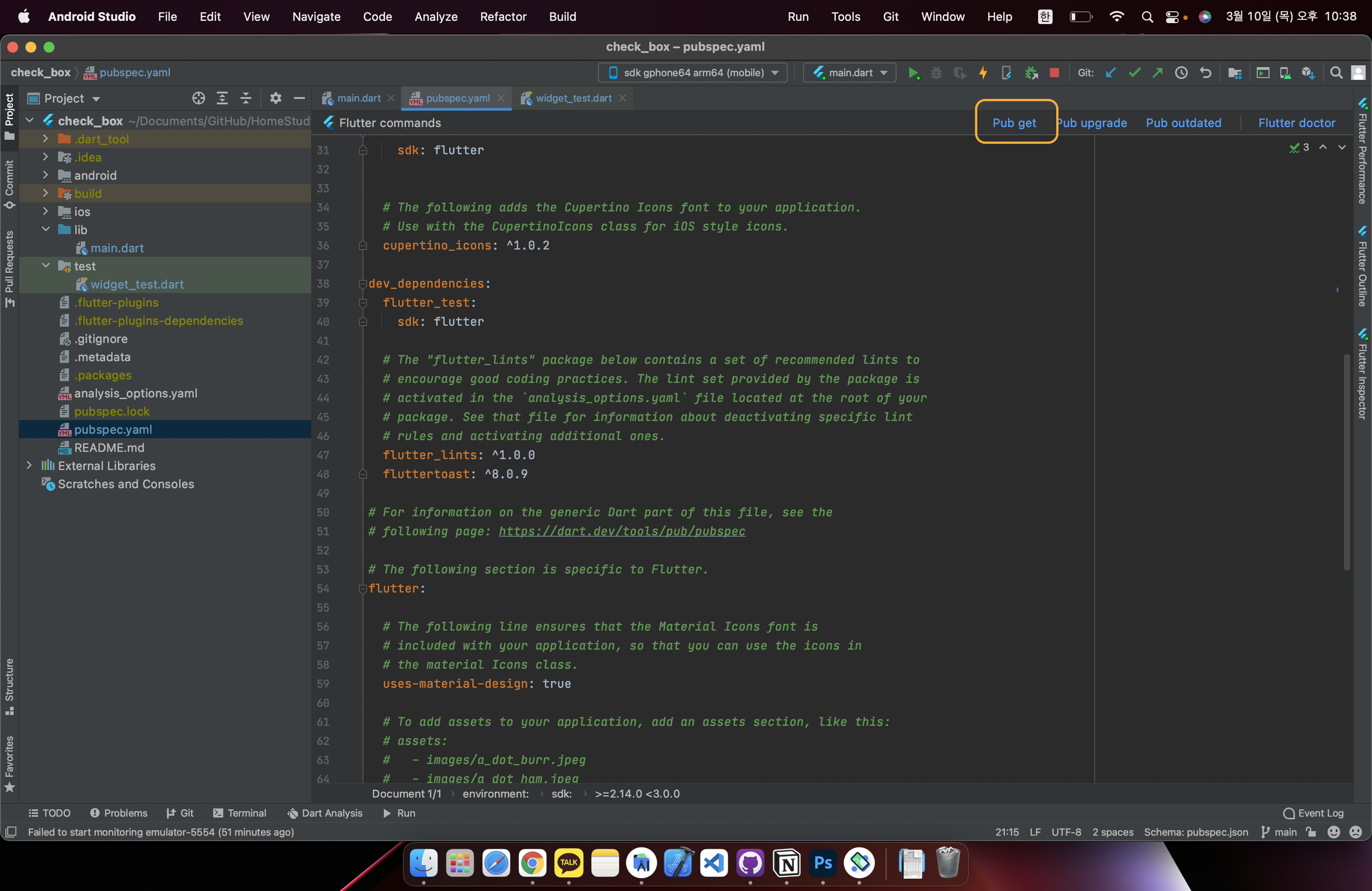Collapse the lib folder

[x=45, y=230]
